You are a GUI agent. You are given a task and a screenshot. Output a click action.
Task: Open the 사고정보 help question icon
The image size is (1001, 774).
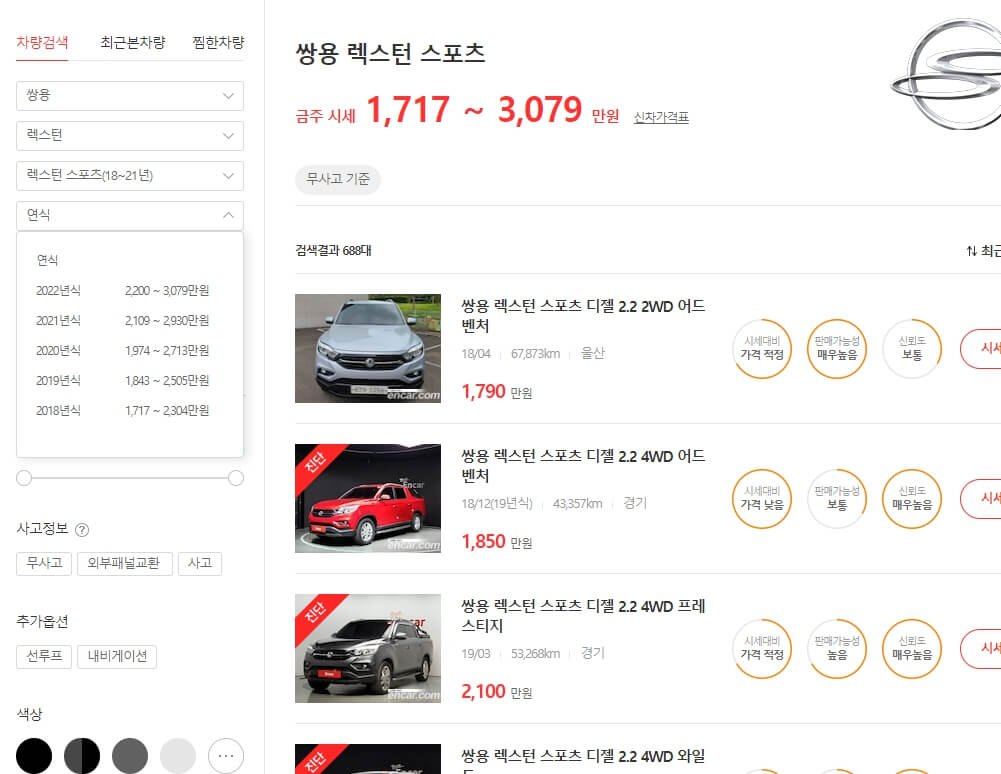point(82,529)
